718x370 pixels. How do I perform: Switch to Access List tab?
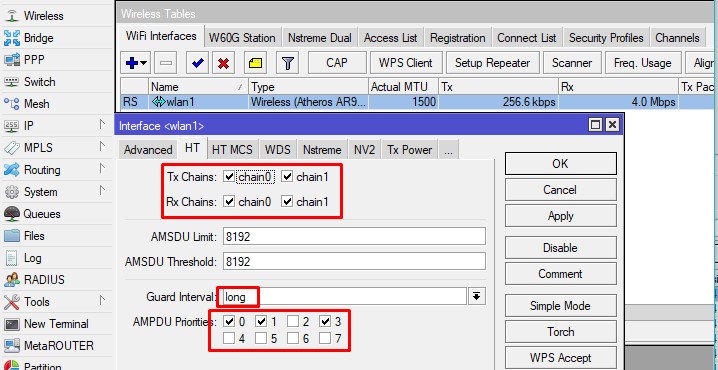click(x=391, y=38)
